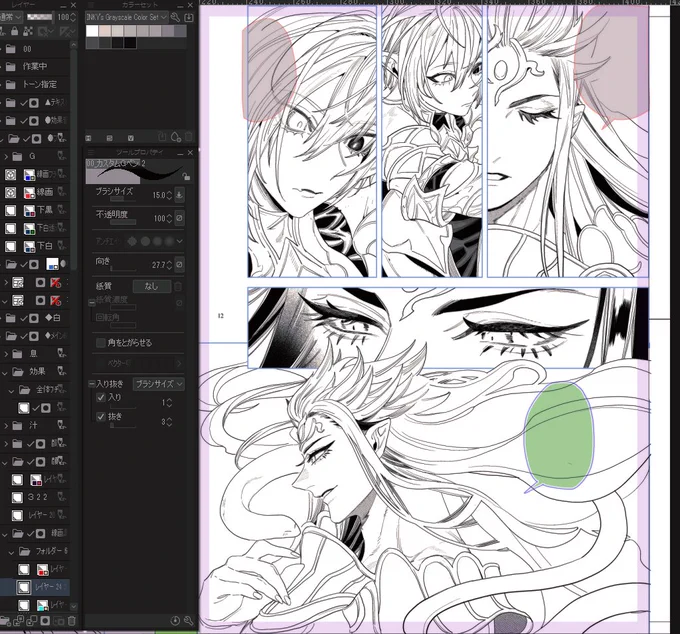Uncheck the 入り checkbox
Image resolution: width=680 pixels, height=634 pixels.
click(101, 397)
